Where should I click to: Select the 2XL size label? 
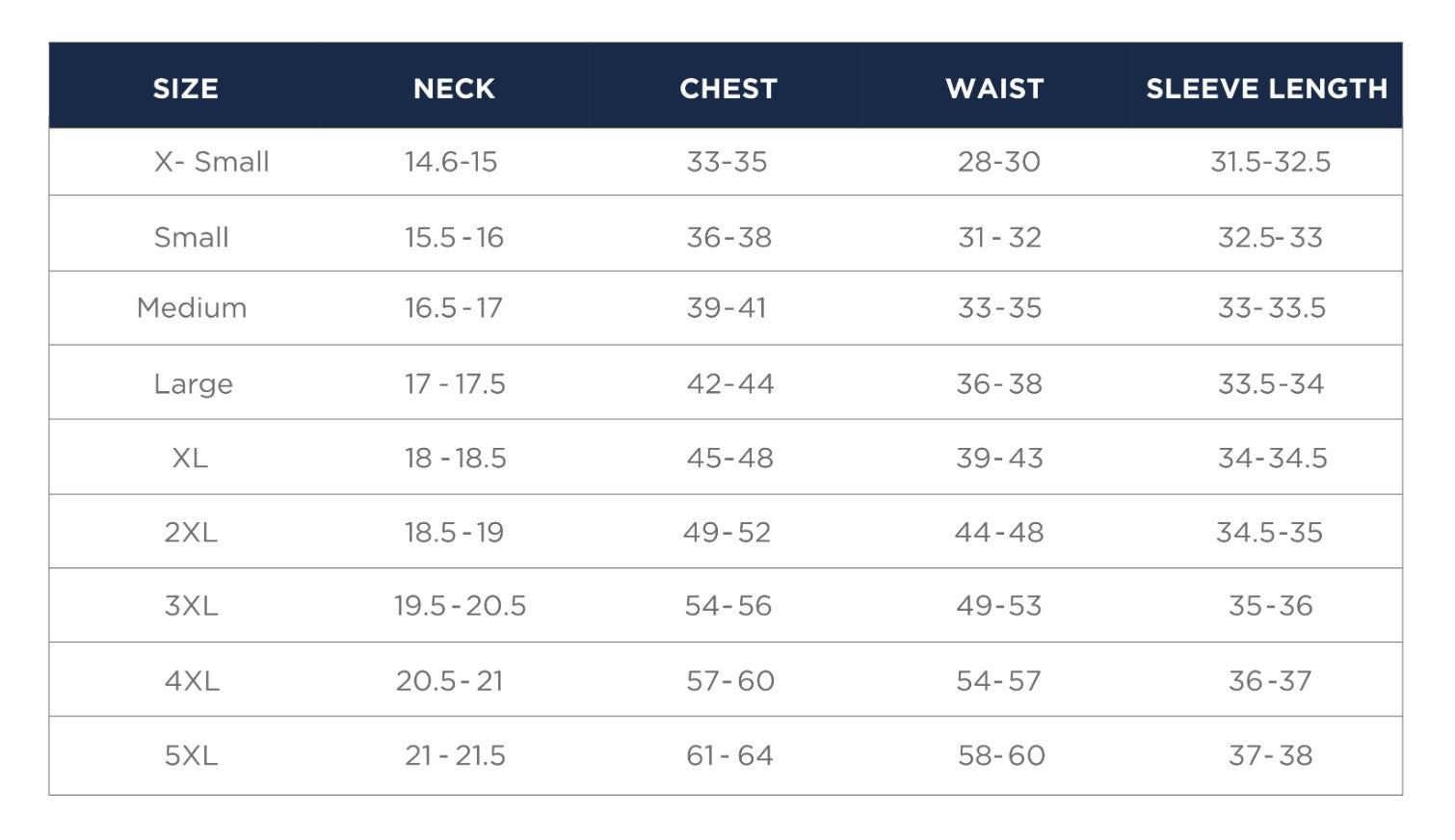tap(191, 533)
